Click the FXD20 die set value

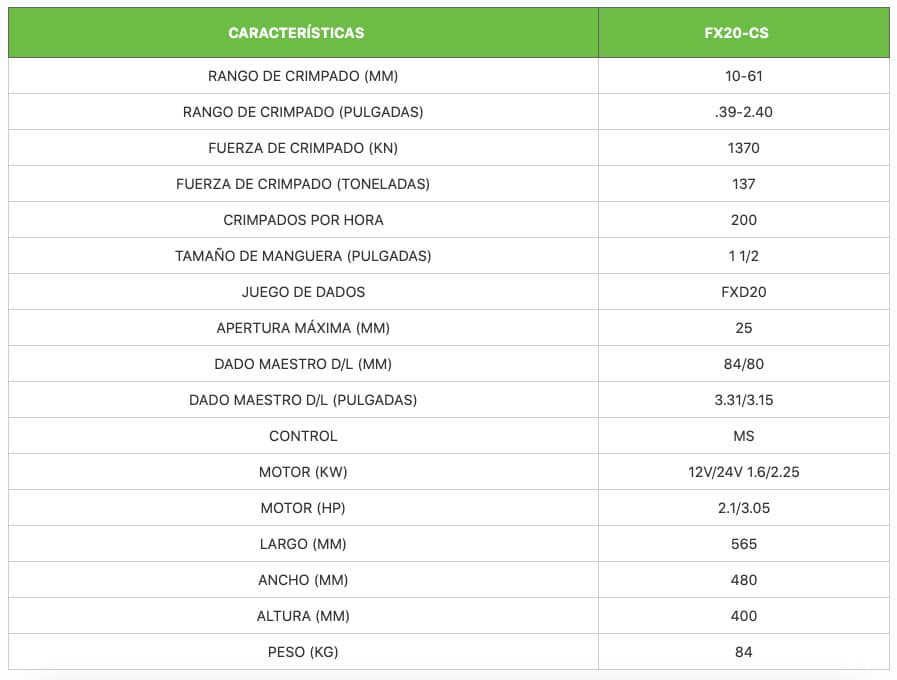pyautogui.click(x=743, y=292)
